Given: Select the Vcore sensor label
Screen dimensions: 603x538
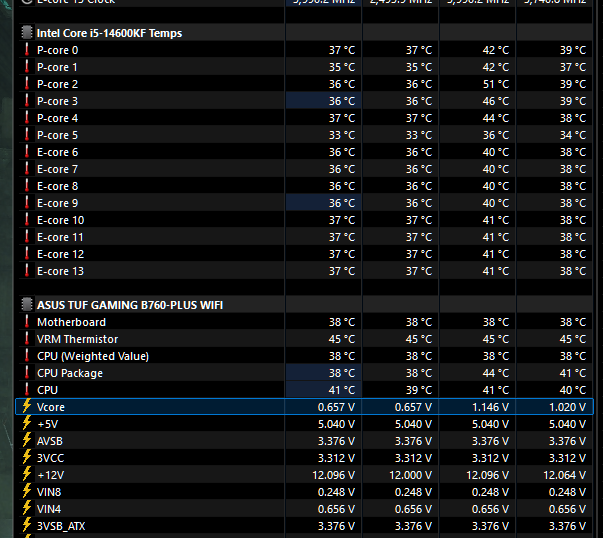Looking at the screenshot, I should coord(50,407).
